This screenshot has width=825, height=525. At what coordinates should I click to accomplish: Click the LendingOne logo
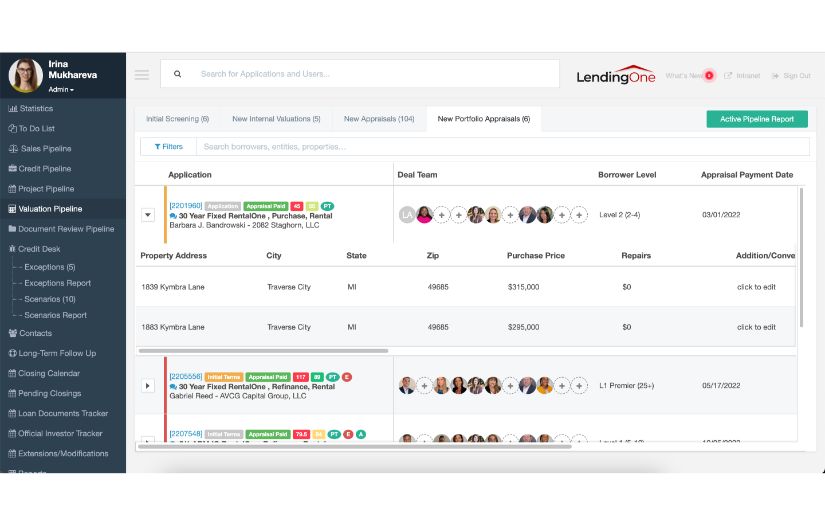point(616,75)
